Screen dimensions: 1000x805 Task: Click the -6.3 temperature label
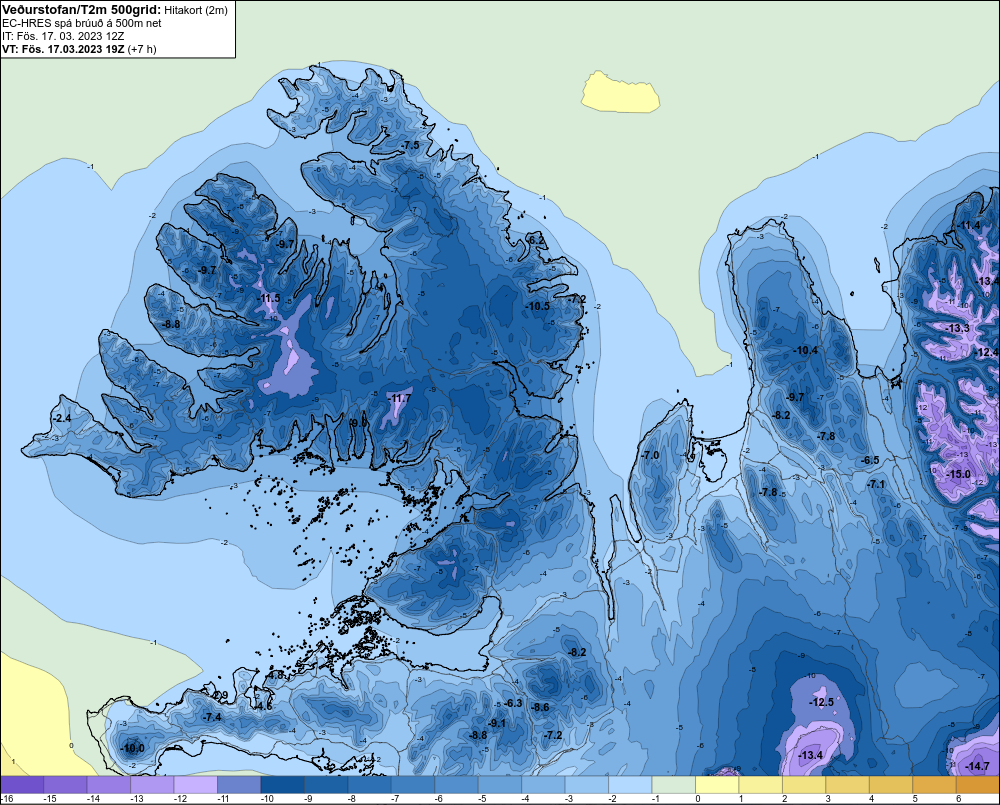coord(513,703)
